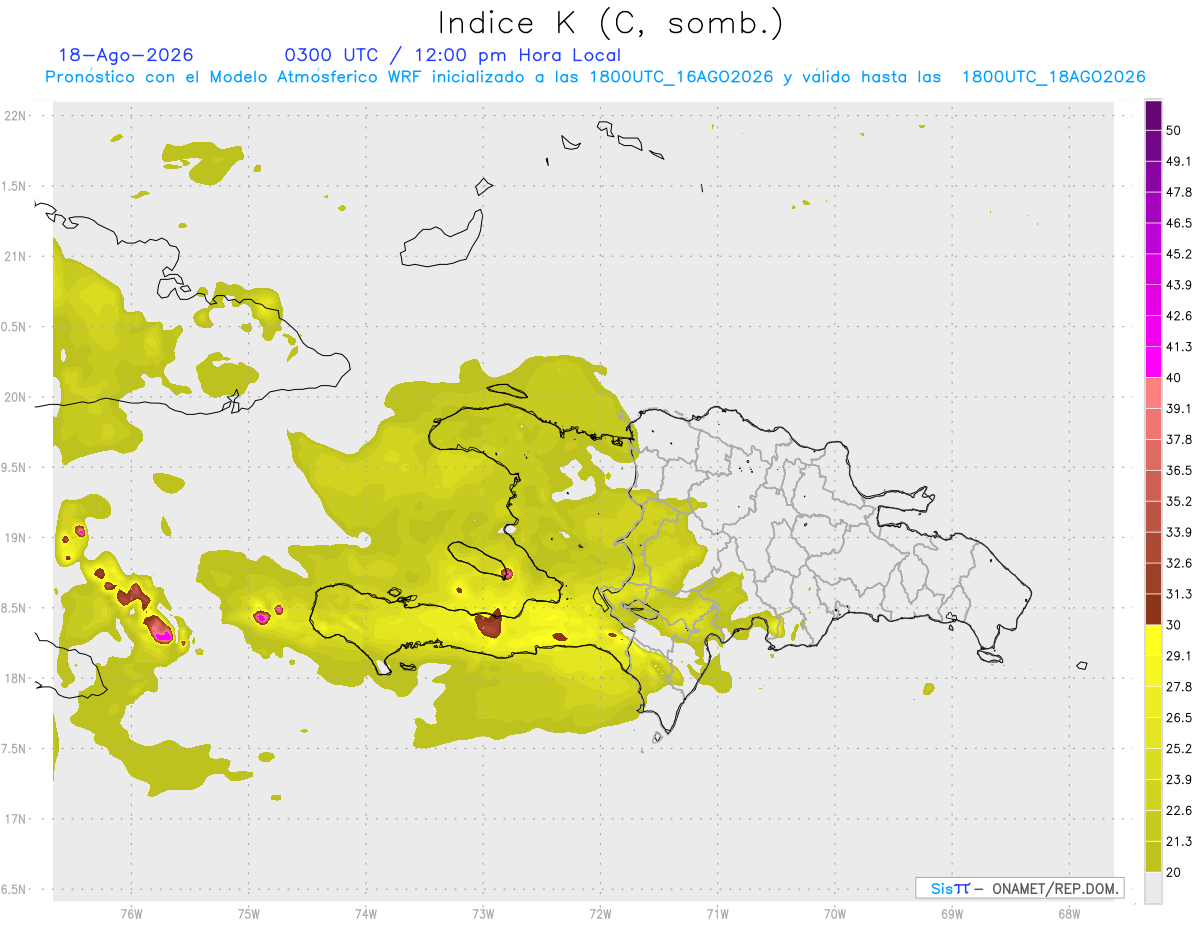1200x927 pixels.
Task: Click the legend value "25.2"
Action: [x=1178, y=749]
